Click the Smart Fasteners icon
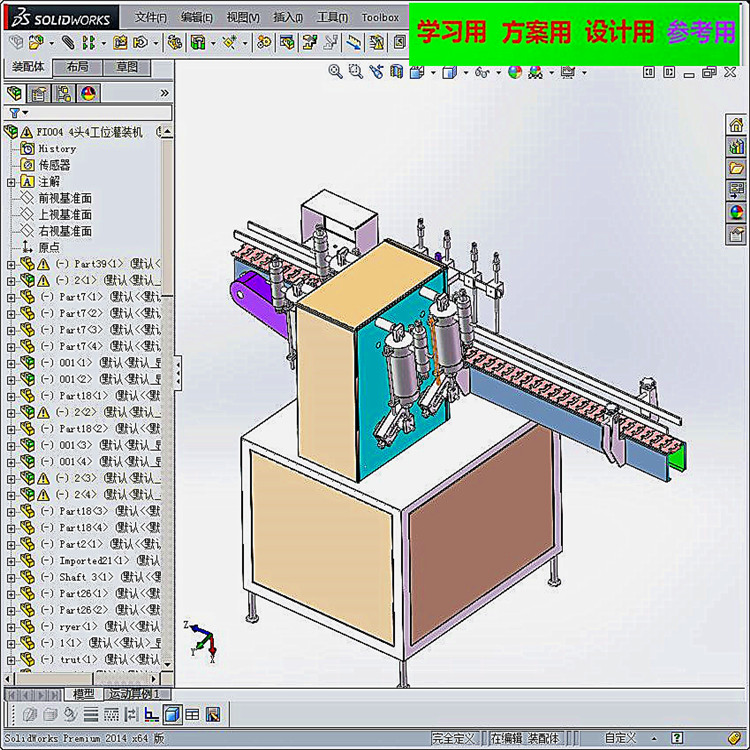The height and width of the screenshot is (750, 750). 120,43
